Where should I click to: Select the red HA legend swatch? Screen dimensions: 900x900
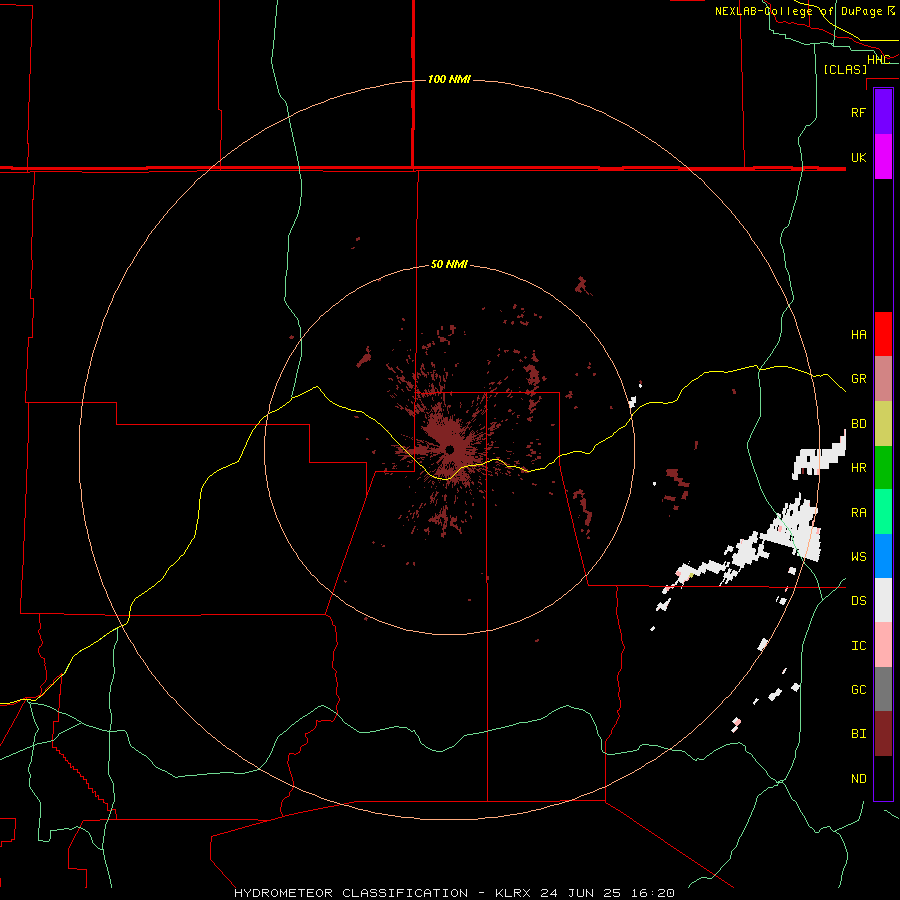[883, 334]
